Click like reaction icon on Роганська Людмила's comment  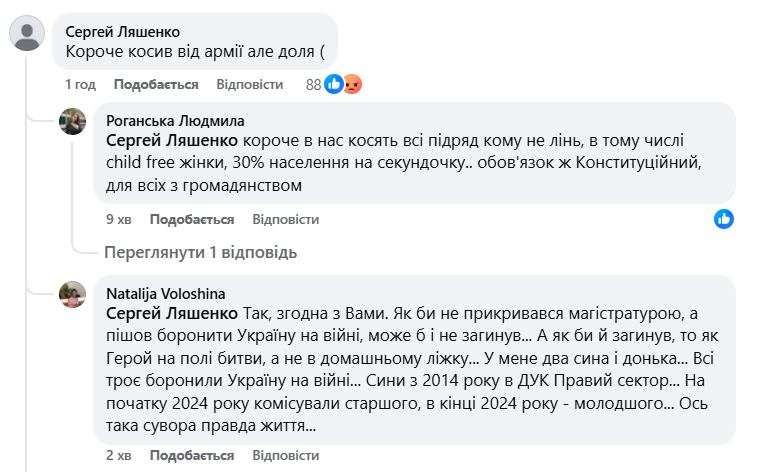click(724, 219)
